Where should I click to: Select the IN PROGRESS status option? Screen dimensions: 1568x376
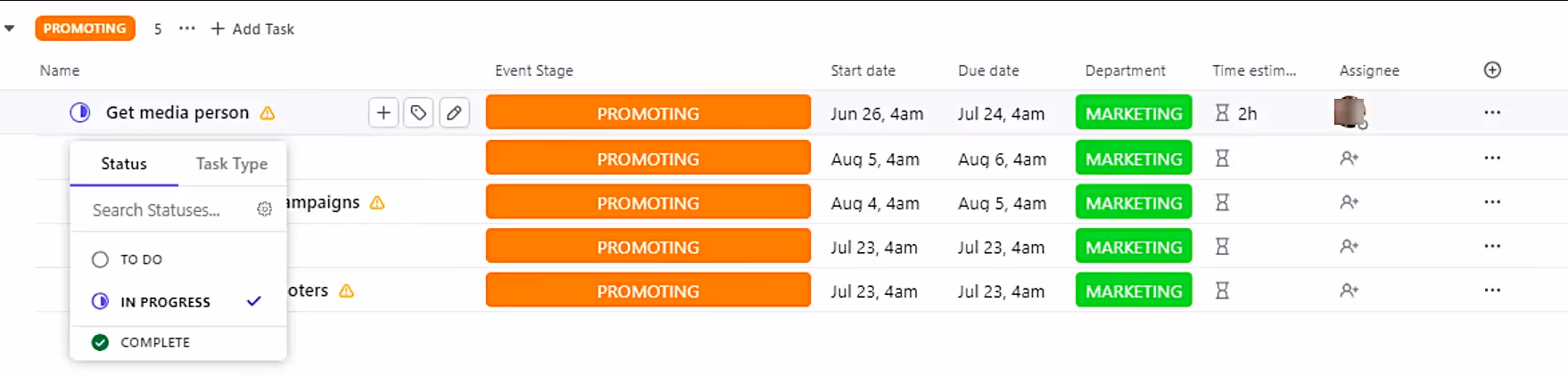165,302
